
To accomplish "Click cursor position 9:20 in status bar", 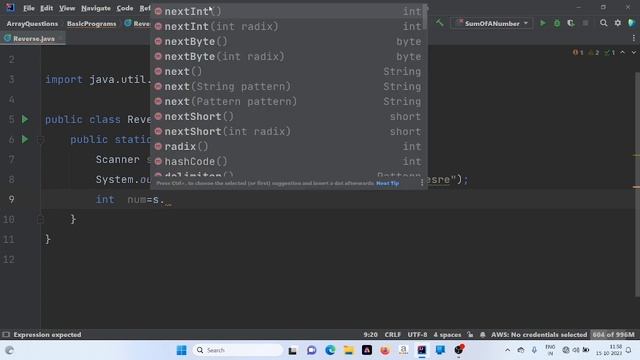I will pos(371,334).
